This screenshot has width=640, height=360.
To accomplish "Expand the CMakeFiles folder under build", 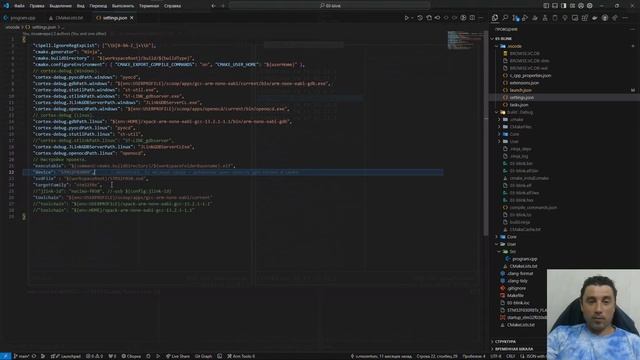I will click(520, 127).
